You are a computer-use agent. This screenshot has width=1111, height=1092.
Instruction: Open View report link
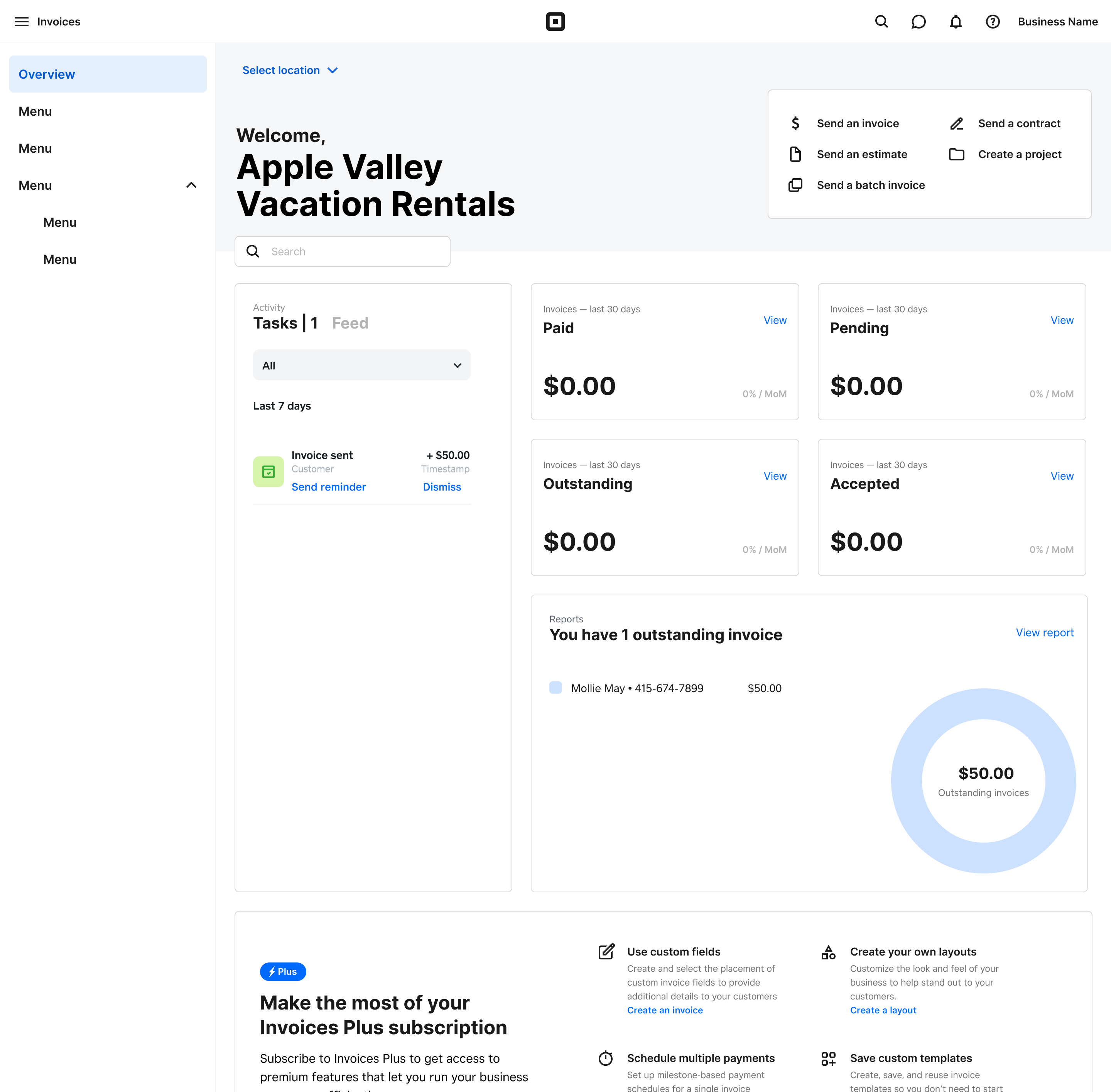coord(1044,633)
